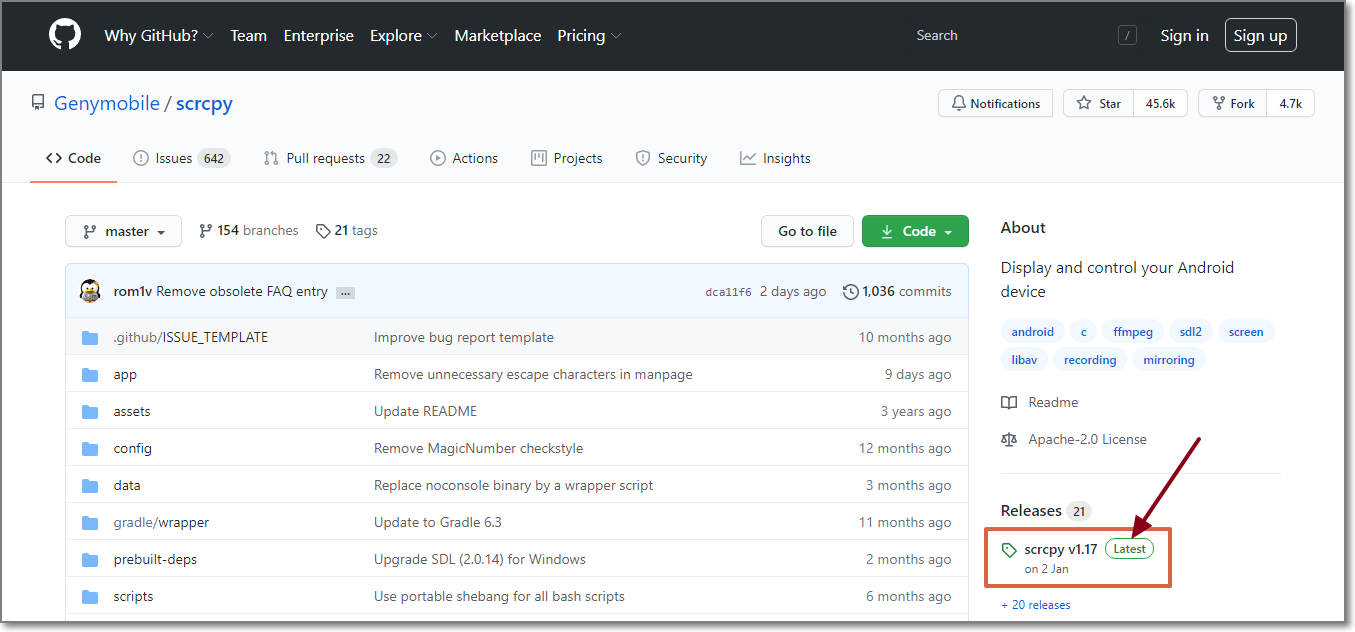The width and height of the screenshot is (1355, 632).
Task: Expand the Pricing dropdown
Action: pyautogui.click(x=589, y=35)
